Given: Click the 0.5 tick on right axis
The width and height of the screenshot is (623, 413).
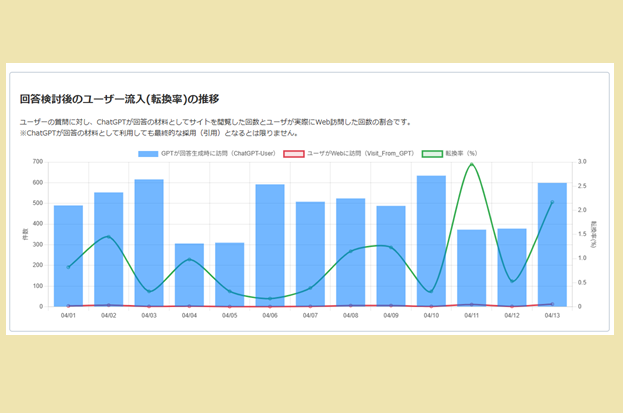Looking at the screenshot, I should [x=582, y=283].
